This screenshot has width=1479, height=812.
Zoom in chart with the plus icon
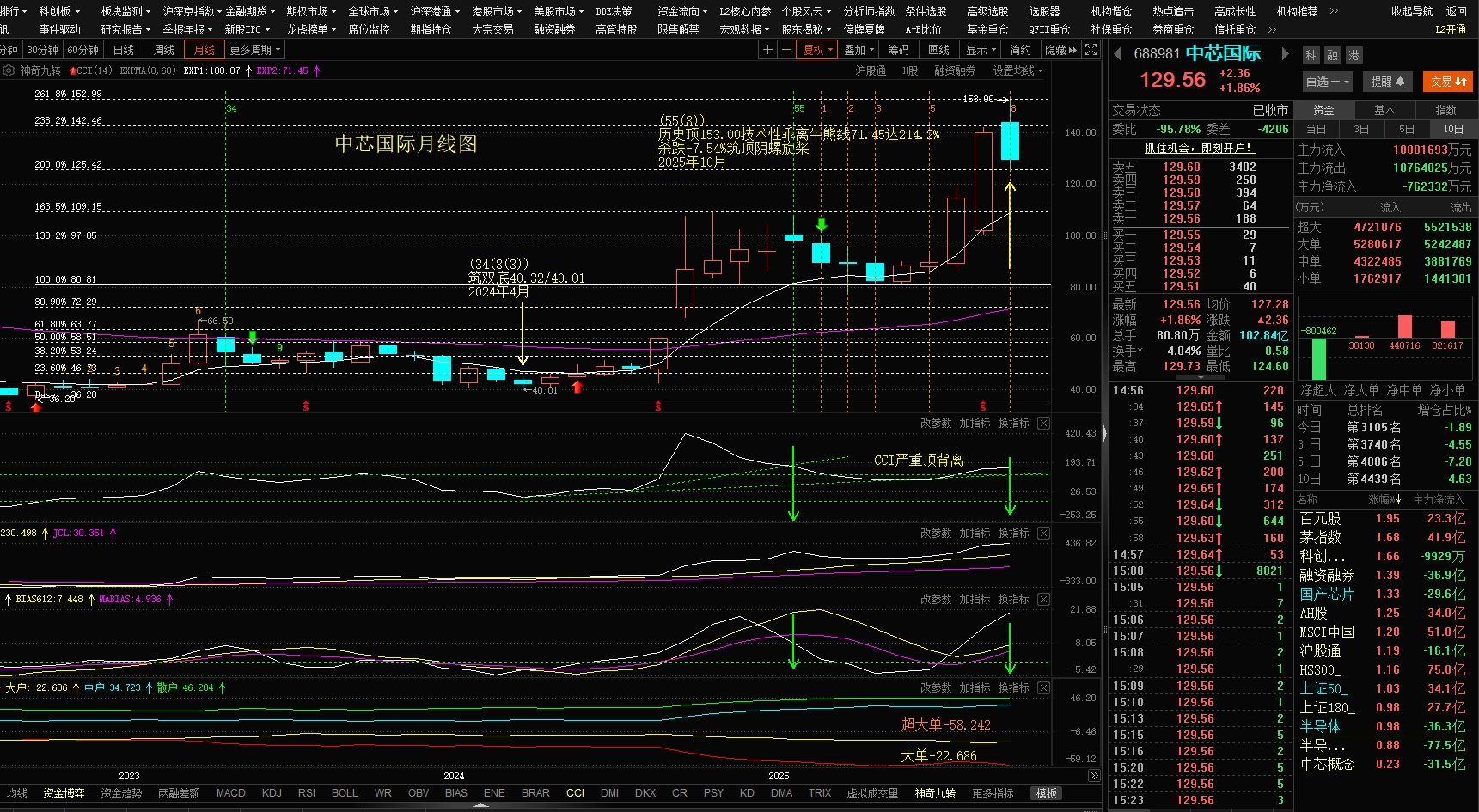[767, 50]
